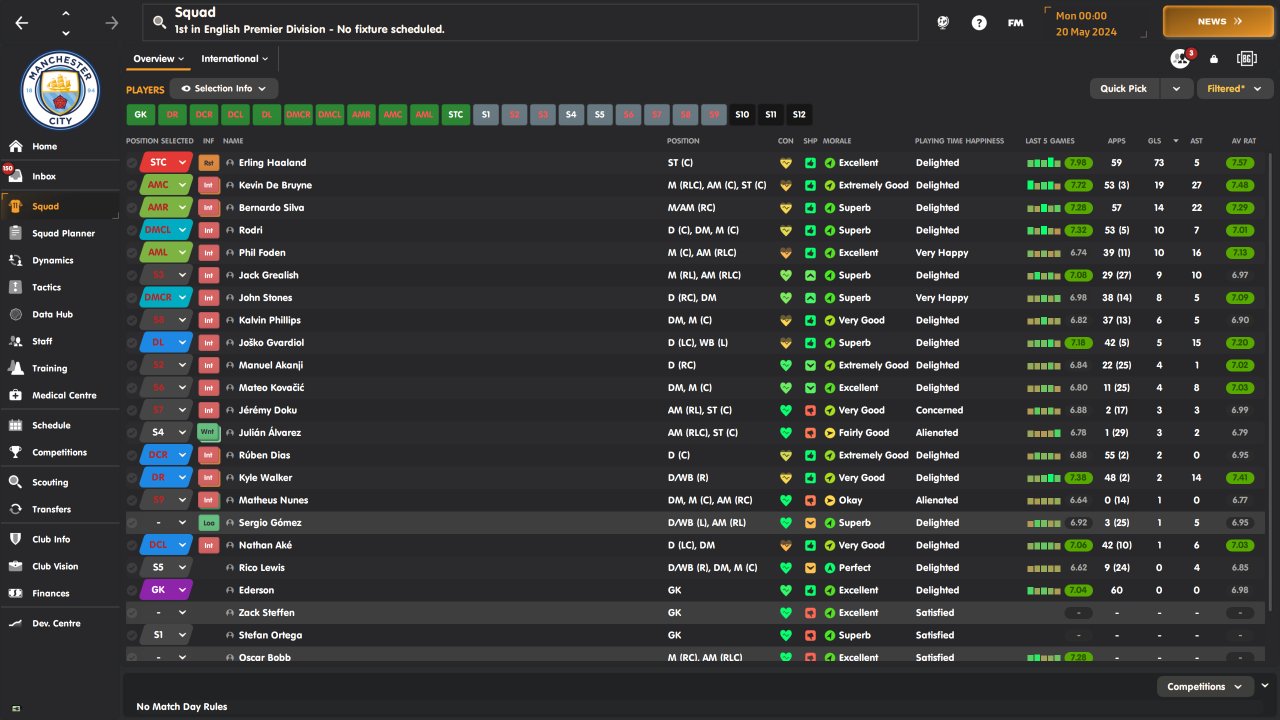
Task: Click the BG background toggle icon
Action: point(1246,59)
